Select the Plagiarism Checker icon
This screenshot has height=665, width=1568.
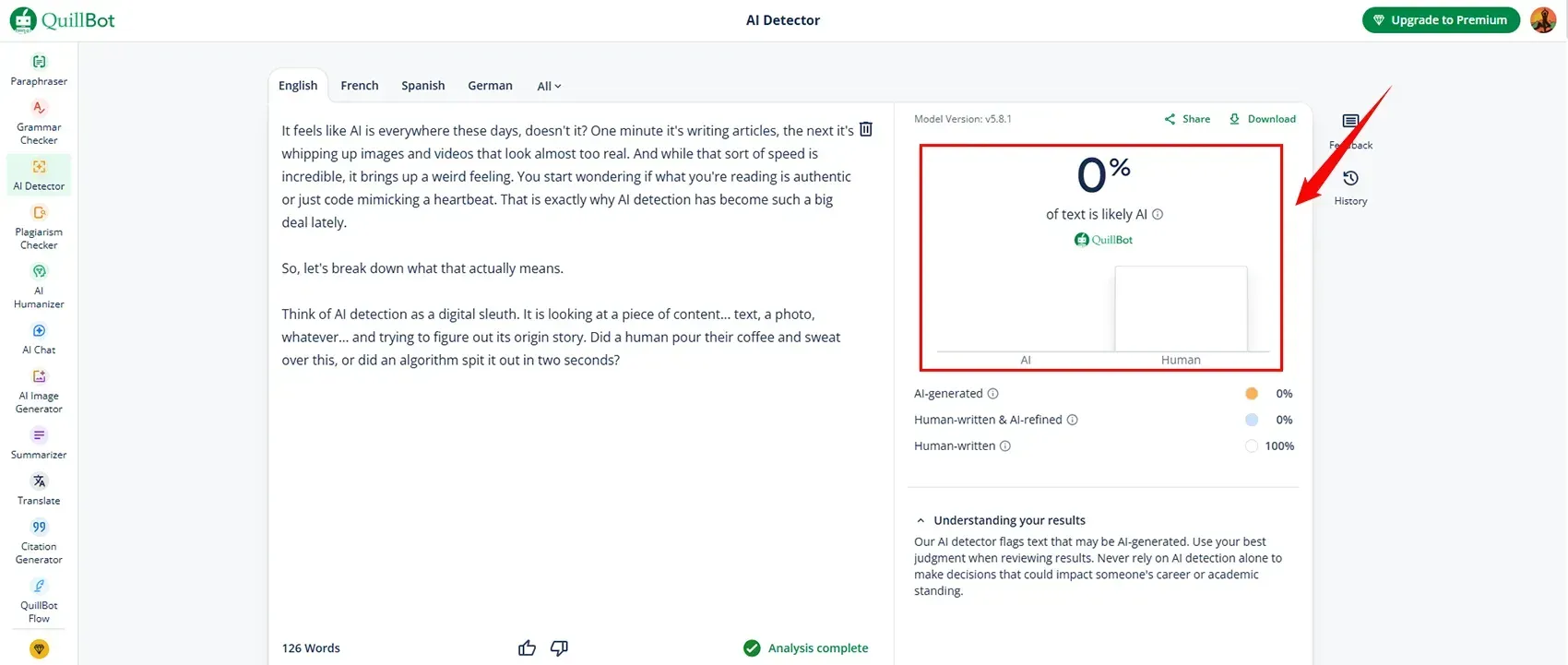coord(39,213)
